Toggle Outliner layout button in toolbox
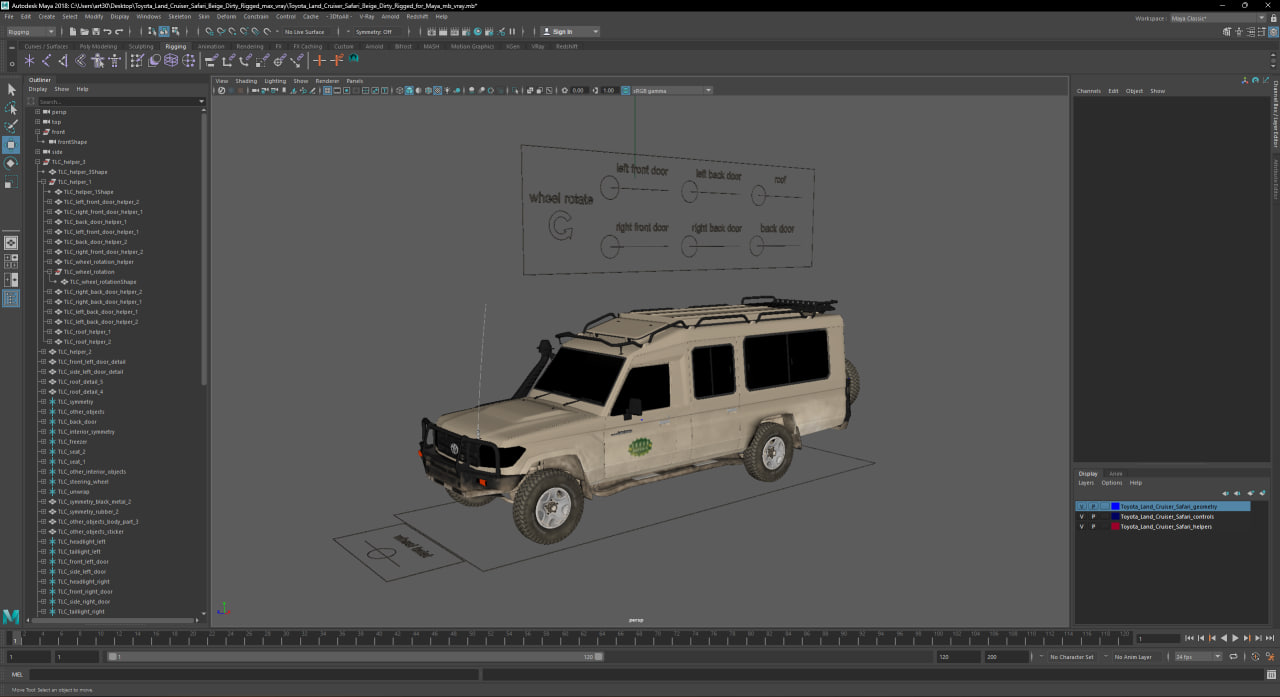This screenshot has width=1280, height=697. coord(11,298)
